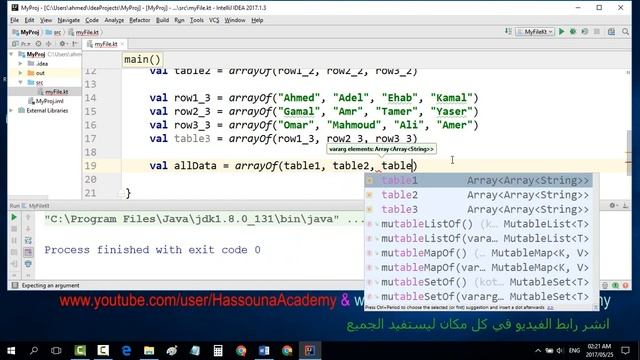This screenshot has width=640, height=360.
Task: Collapse the MyProj root tree node
Action: [x=11, y=54]
